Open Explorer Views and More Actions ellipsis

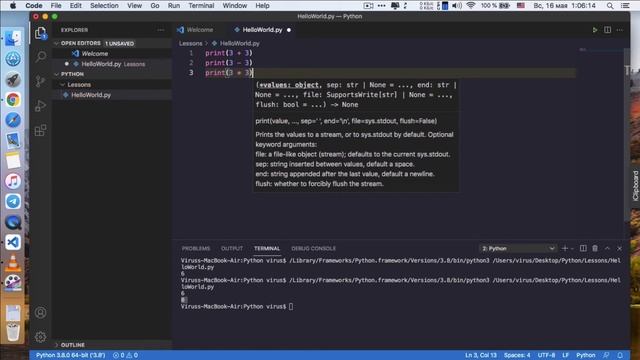pyautogui.click(x=161, y=30)
